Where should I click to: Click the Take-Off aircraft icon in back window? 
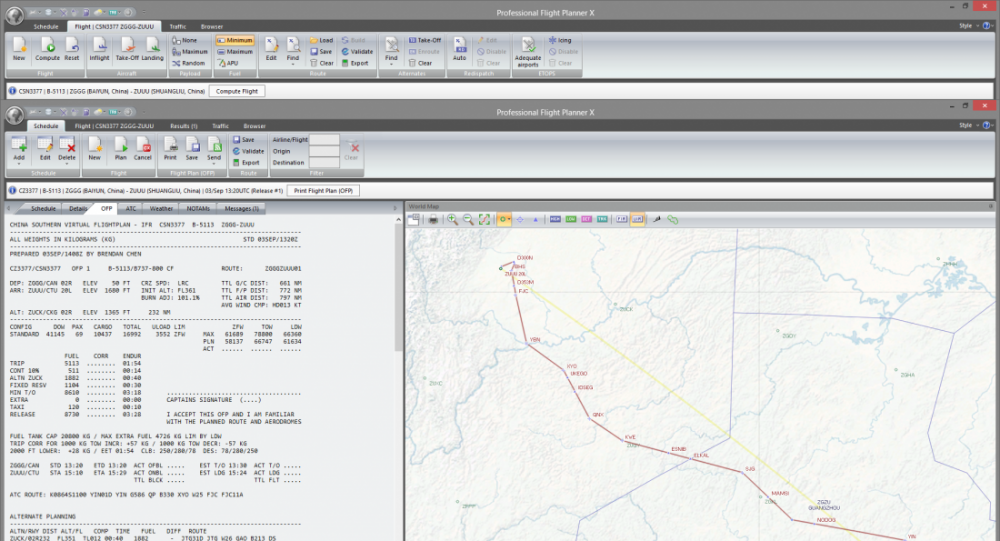point(127,49)
